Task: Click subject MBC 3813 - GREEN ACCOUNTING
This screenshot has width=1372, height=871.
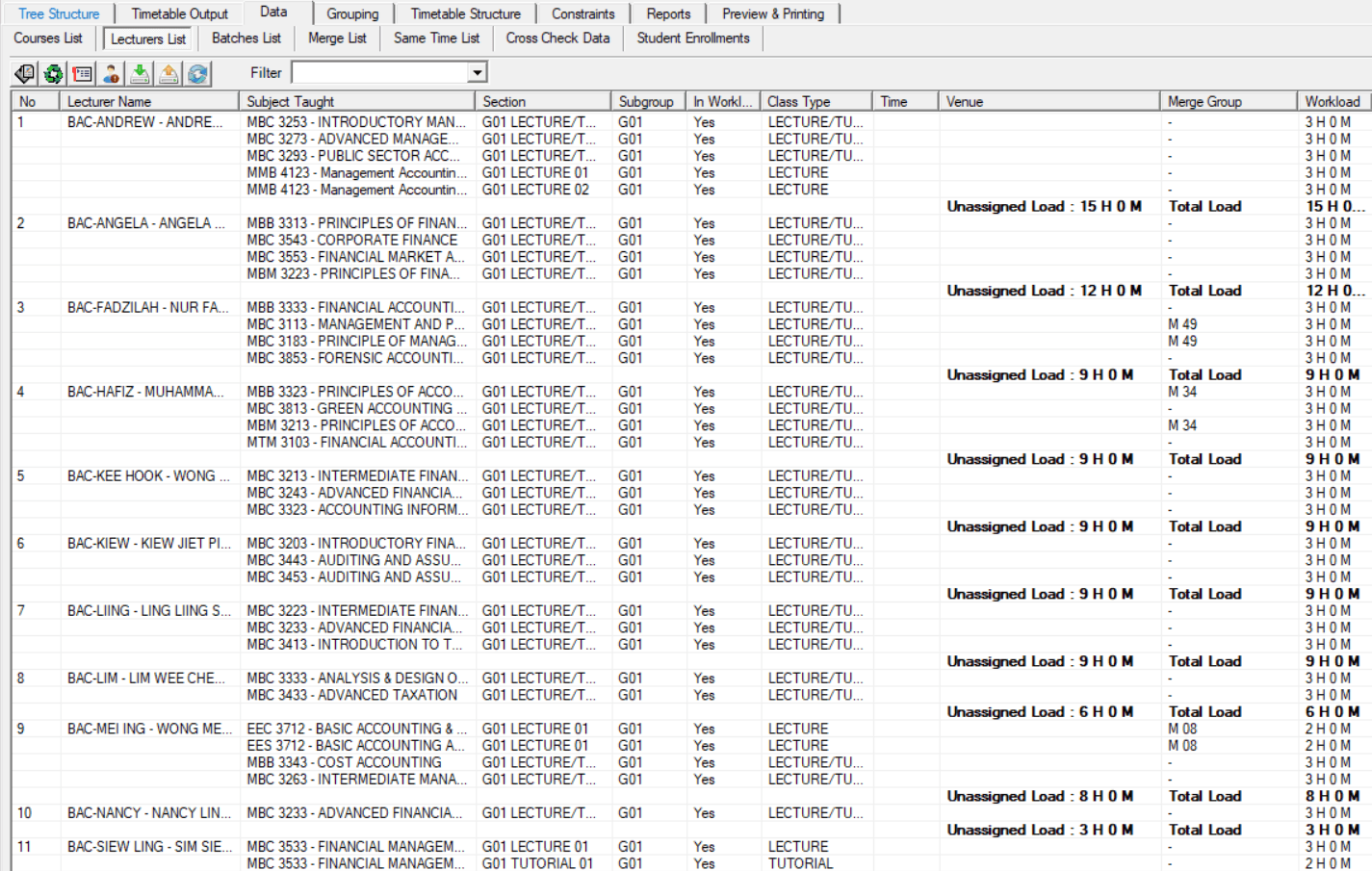Action: (x=356, y=409)
